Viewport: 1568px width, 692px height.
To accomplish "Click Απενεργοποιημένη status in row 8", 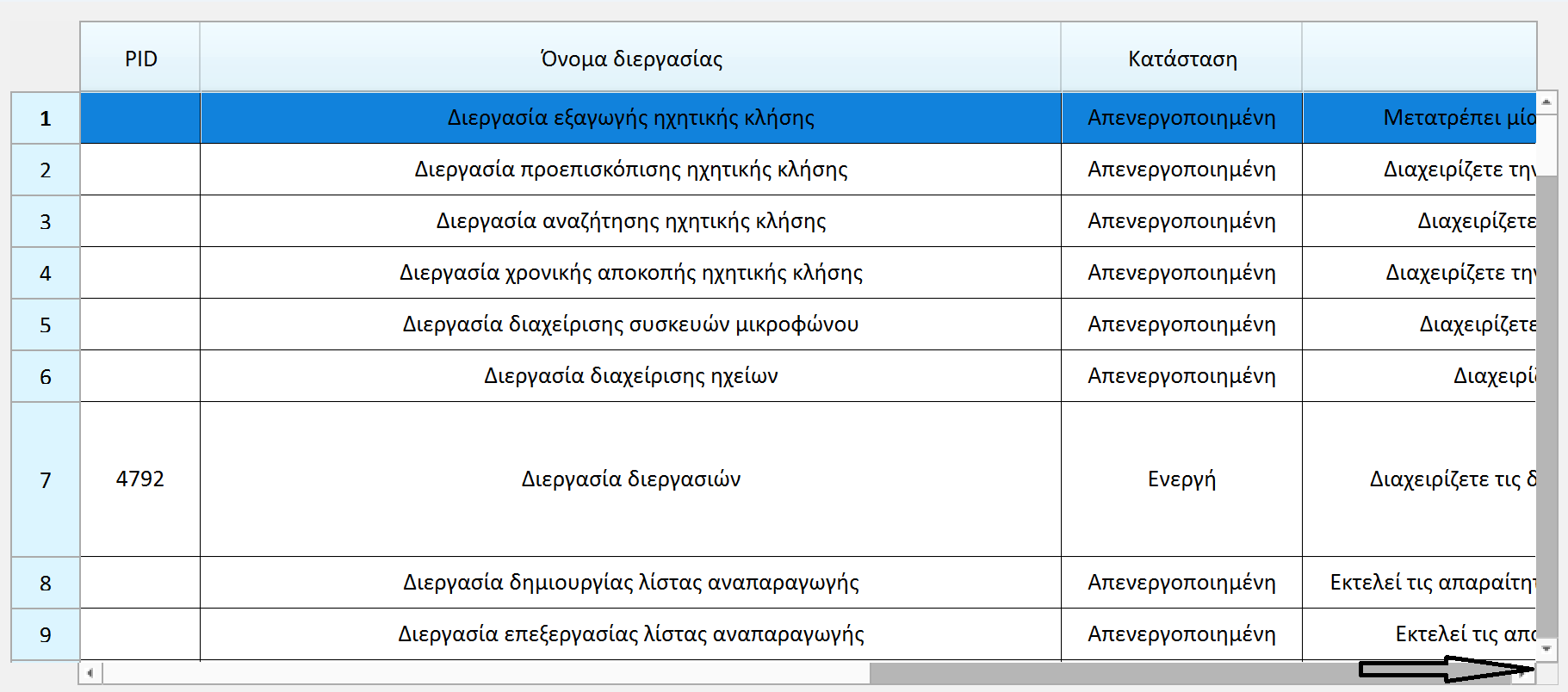I will click(1181, 583).
